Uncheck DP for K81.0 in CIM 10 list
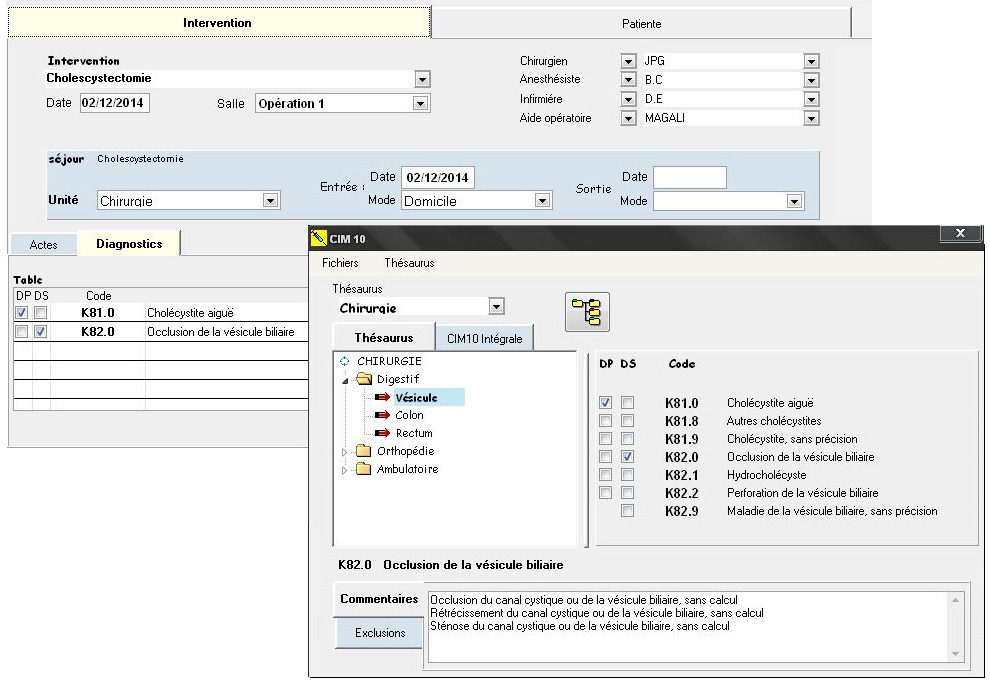The width and height of the screenshot is (990, 680). [605, 402]
